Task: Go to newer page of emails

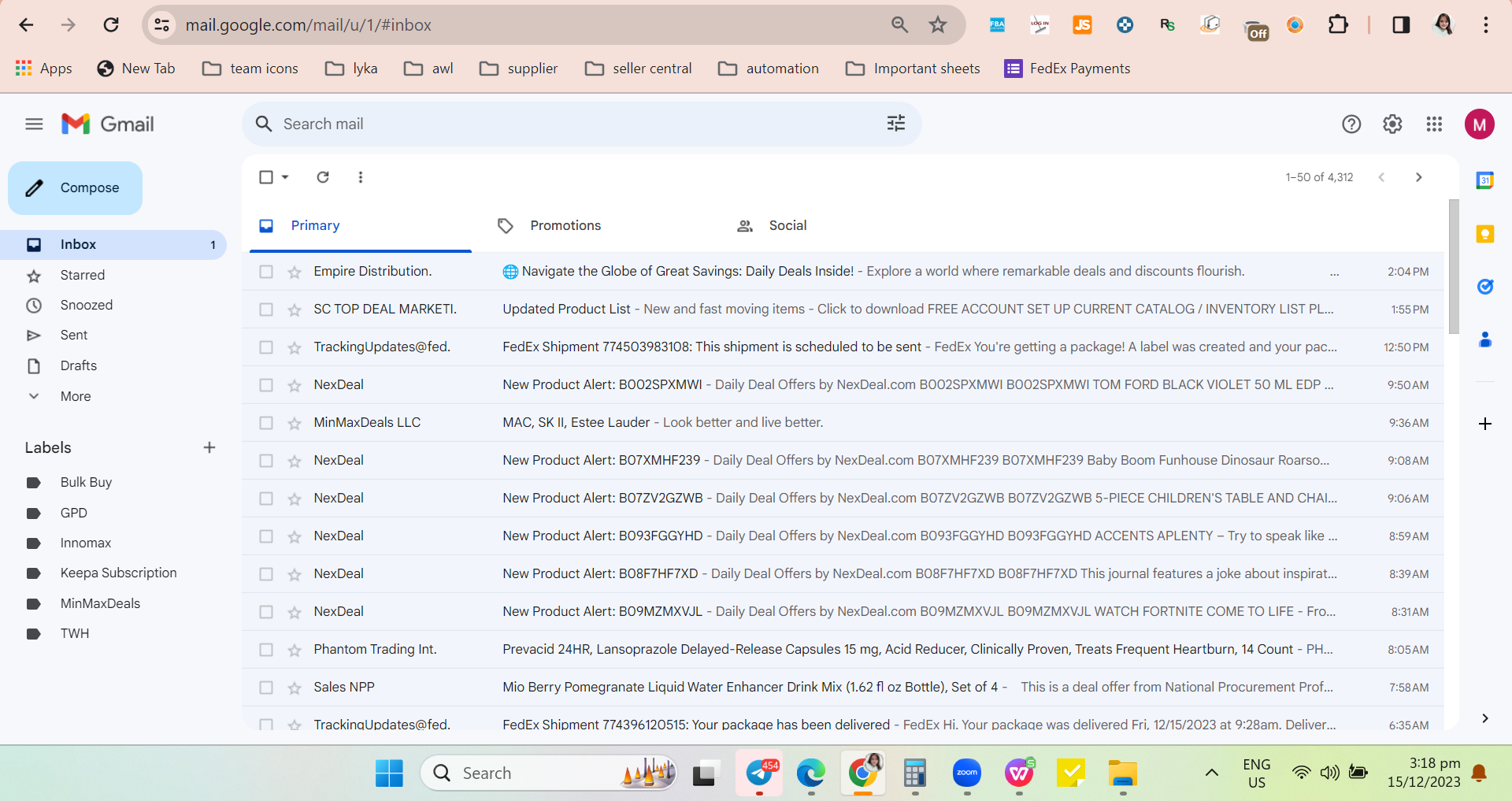Action: [1381, 177]
